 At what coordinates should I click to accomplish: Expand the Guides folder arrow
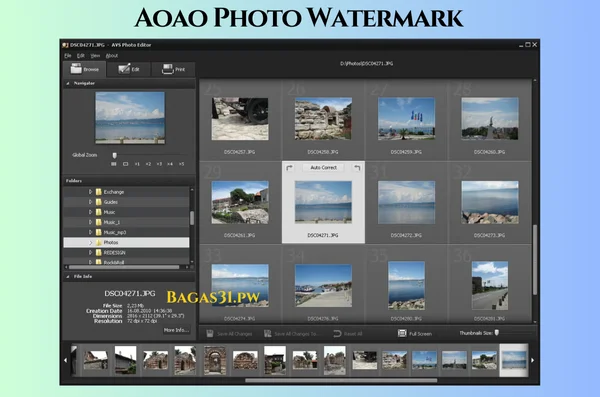[x=91, y=202]
